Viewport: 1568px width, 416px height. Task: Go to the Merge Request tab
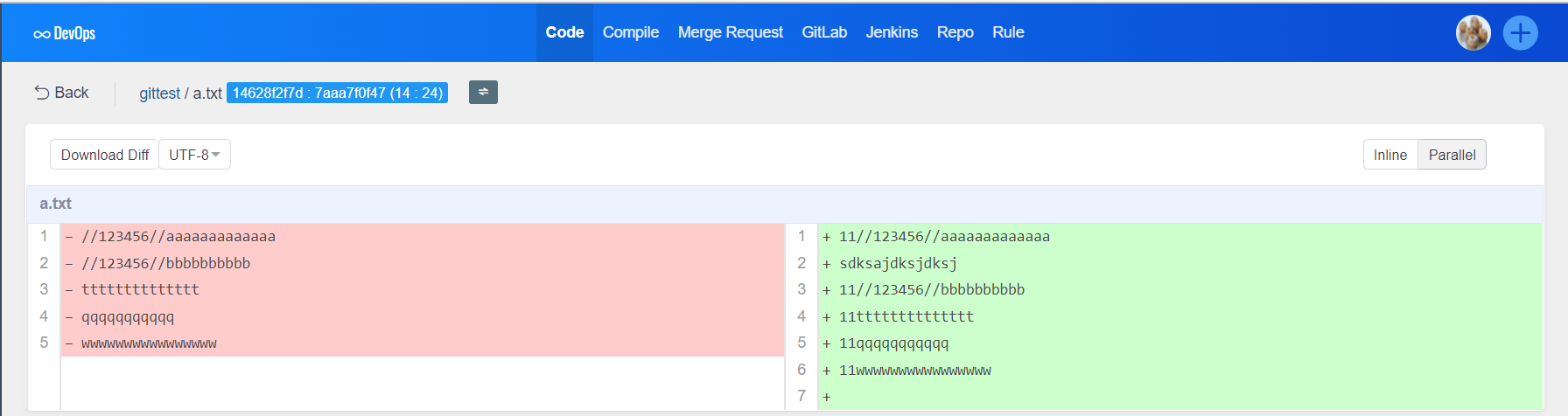pos(730,32)
